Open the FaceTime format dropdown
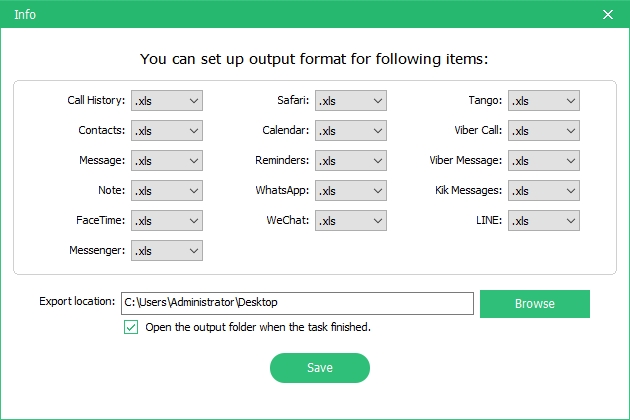Viewport: 630px width, 420px height. tap(167, 221)
